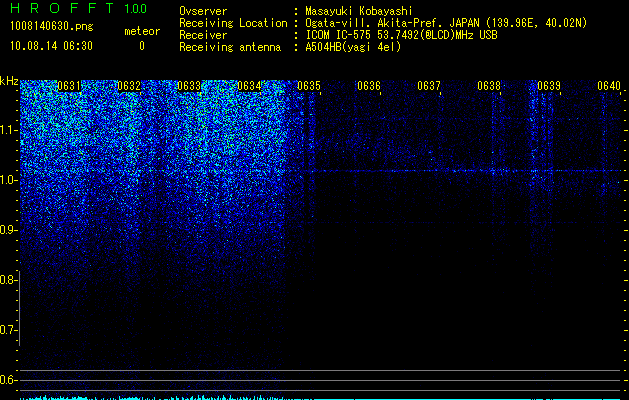
Task: Click the Ogata-vill. Akita-Pref. JAPAN location text
Action: (446, 23)
